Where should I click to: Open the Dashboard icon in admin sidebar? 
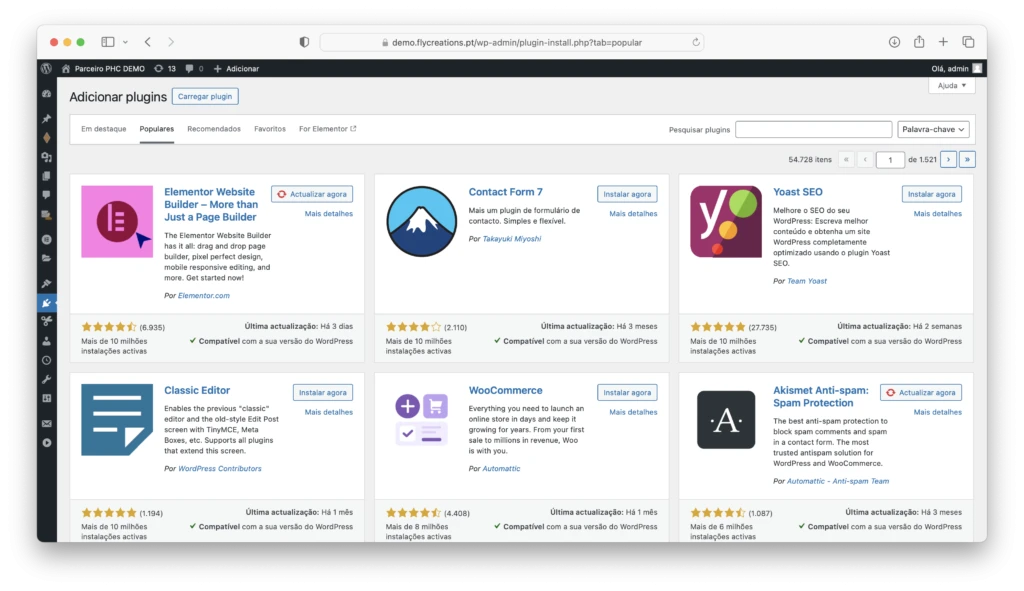46,93
